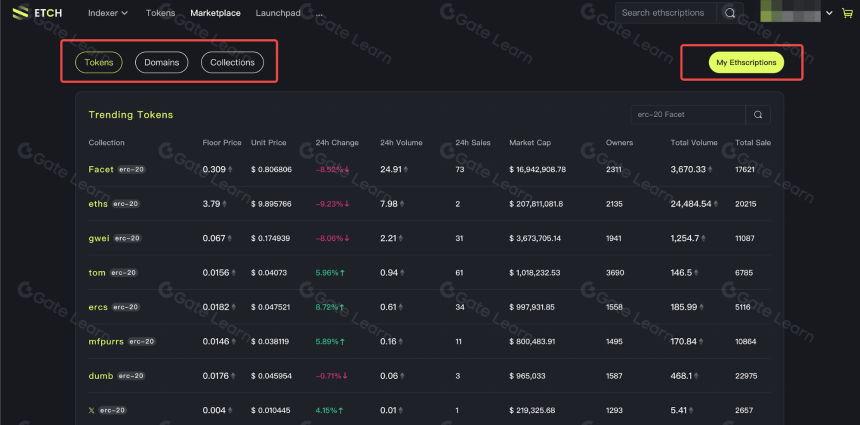Click the top search magnifier icon

729,13
